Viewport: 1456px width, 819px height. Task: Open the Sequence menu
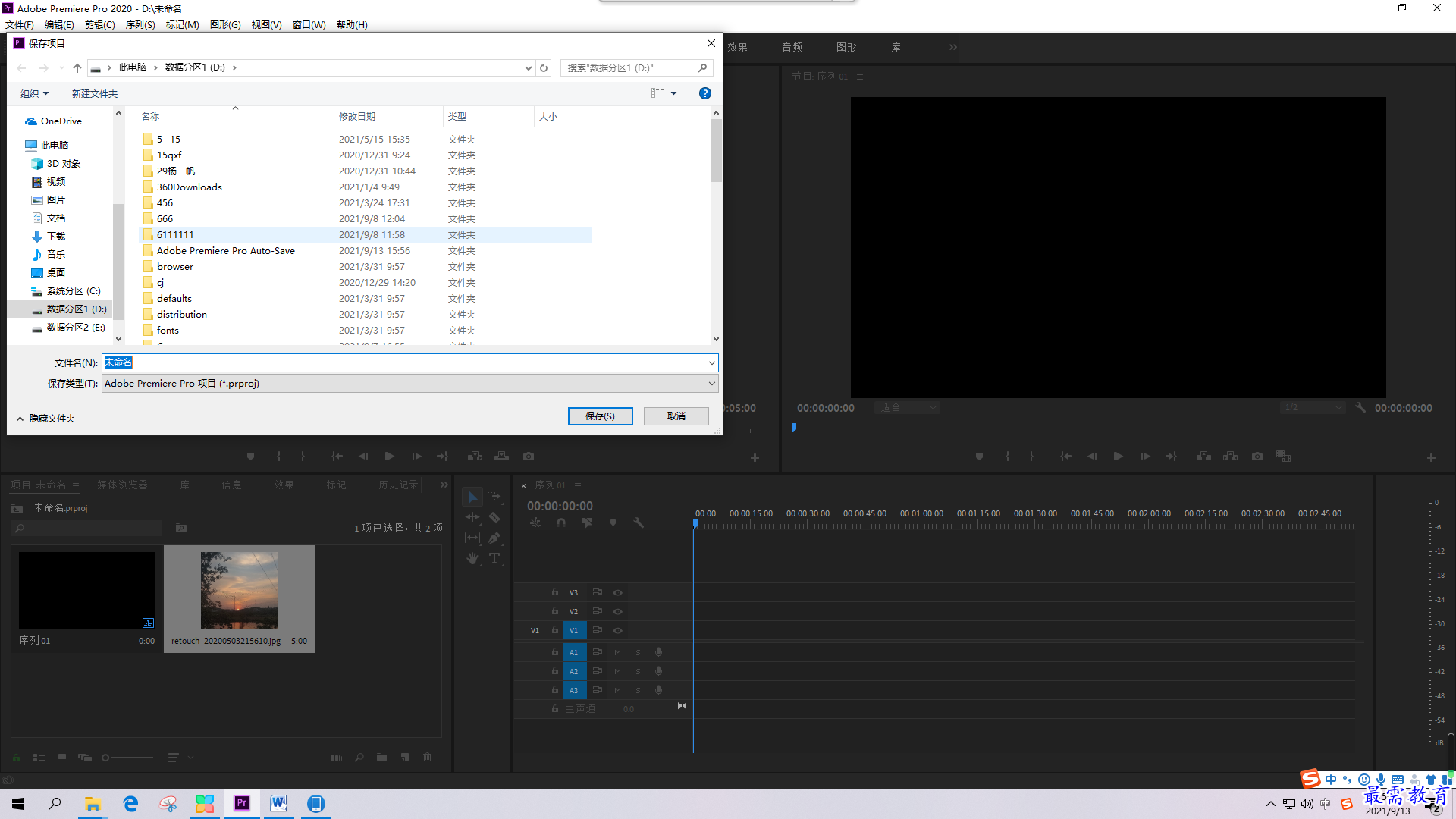tap(140, 25)
